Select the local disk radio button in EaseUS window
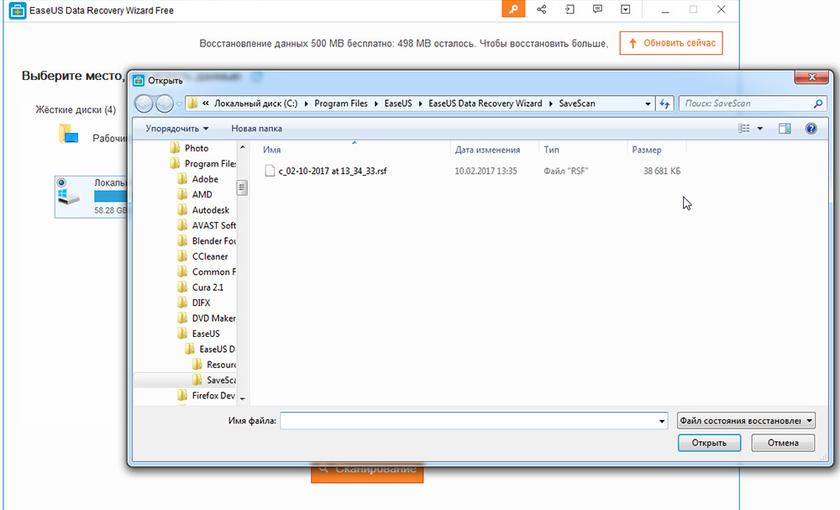 [x=61, y=183]
